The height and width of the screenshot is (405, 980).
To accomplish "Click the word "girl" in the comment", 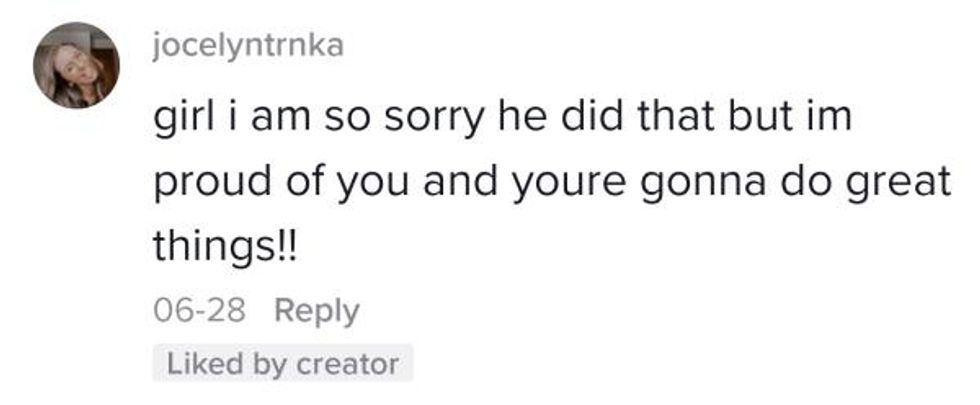I will coord(181,120).
